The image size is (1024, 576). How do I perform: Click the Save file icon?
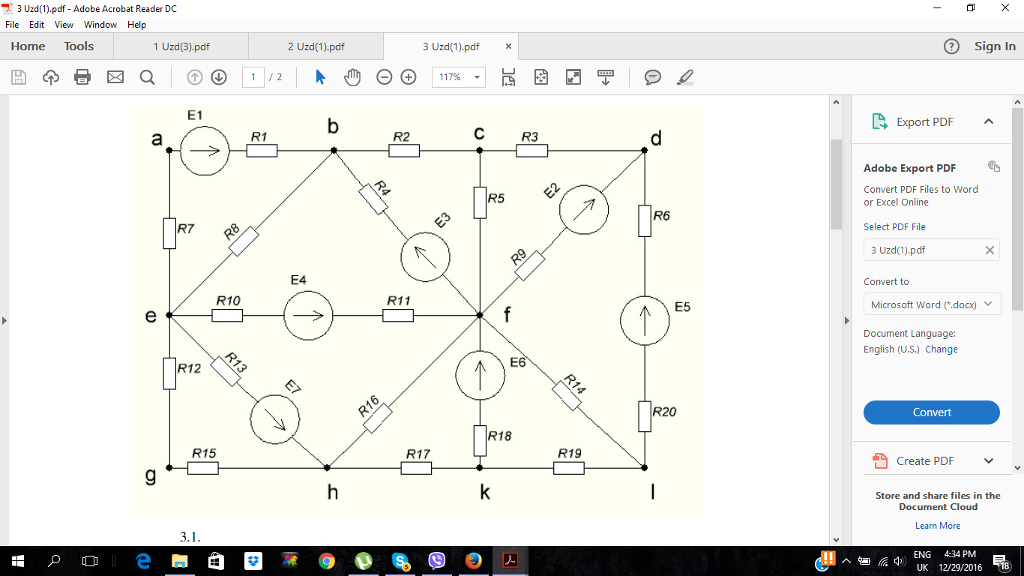(18, 76)
